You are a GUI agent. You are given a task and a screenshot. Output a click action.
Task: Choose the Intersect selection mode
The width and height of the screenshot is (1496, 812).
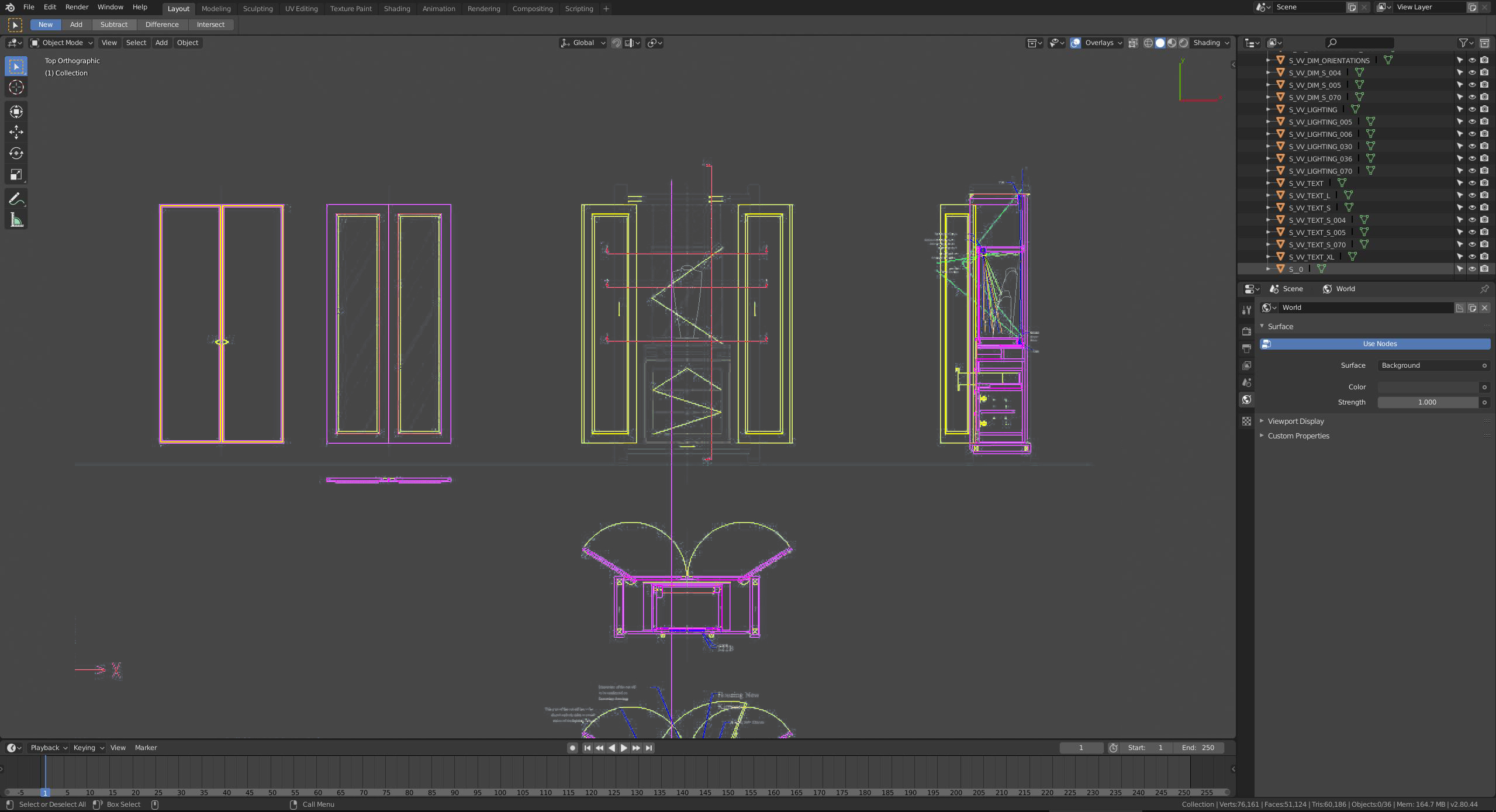tap(210, 25)
